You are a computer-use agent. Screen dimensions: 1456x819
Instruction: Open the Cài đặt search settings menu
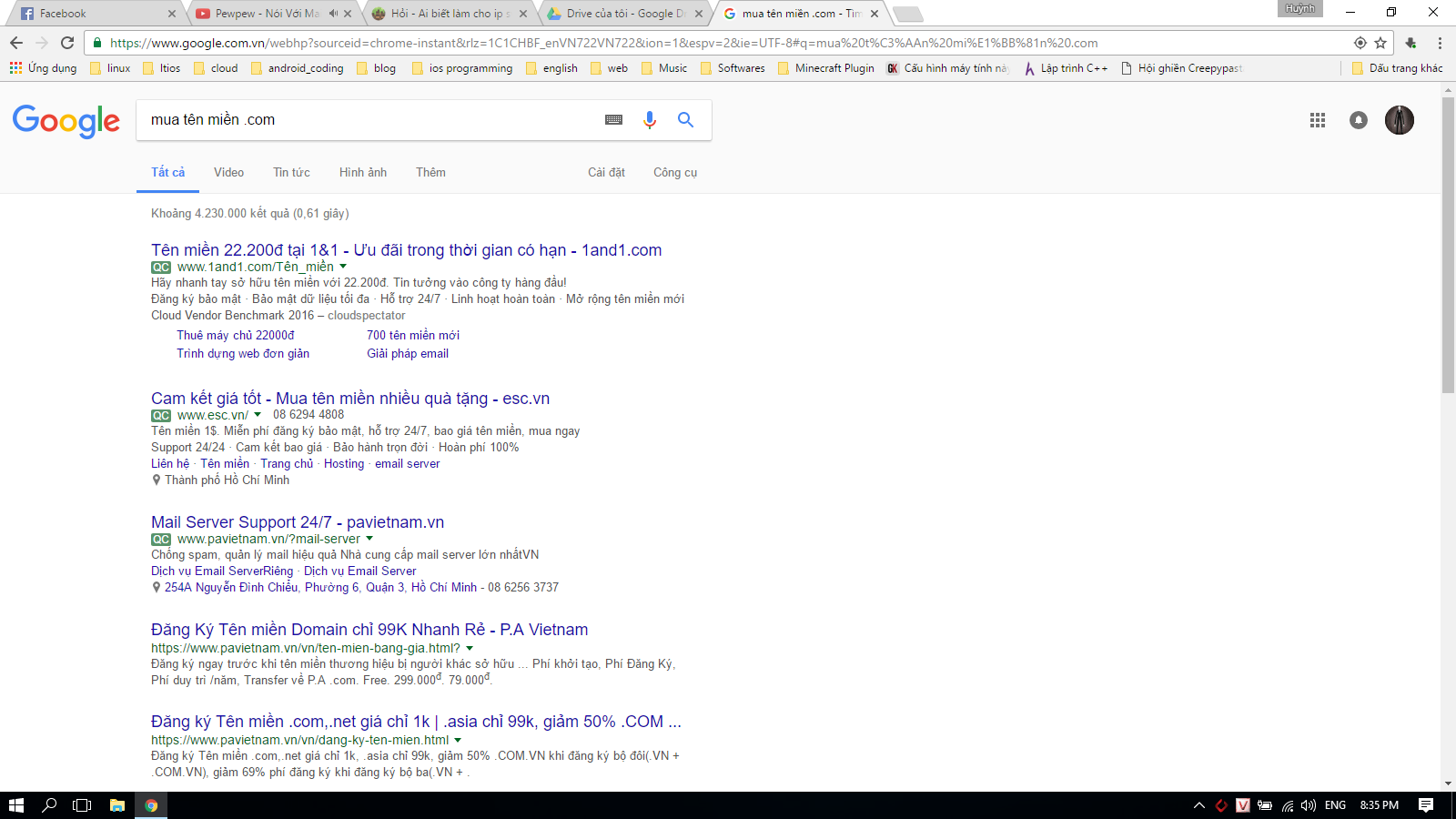click(606, 172)
